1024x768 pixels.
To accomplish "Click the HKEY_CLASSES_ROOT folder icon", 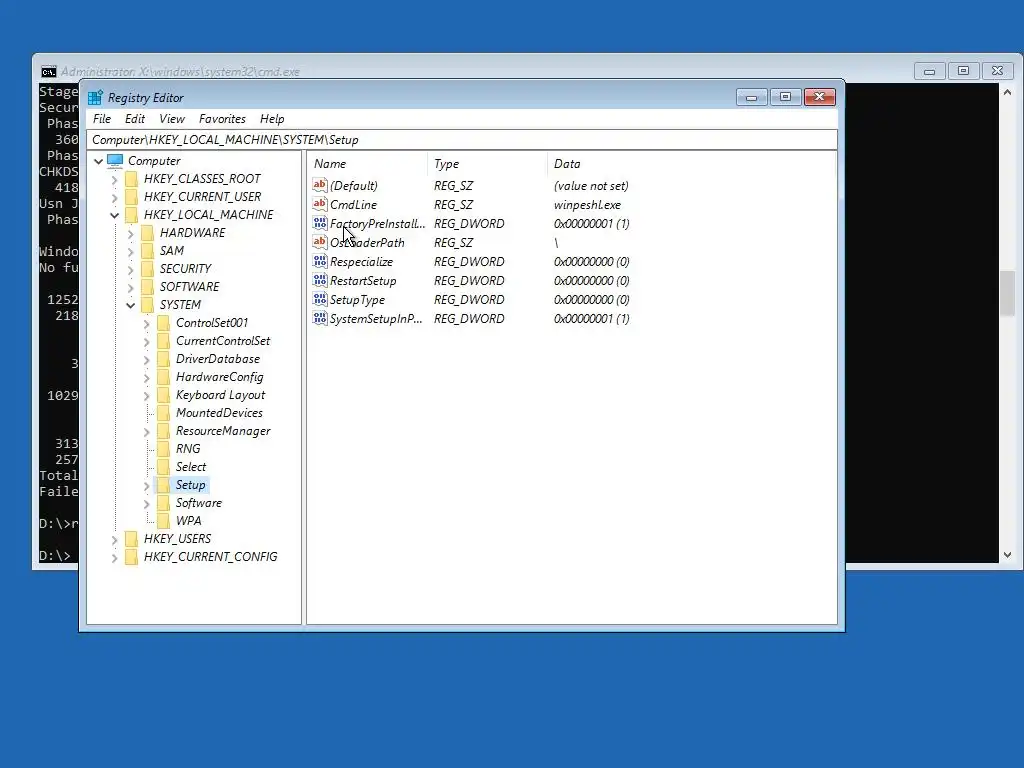I will click(x=131, y=179).
